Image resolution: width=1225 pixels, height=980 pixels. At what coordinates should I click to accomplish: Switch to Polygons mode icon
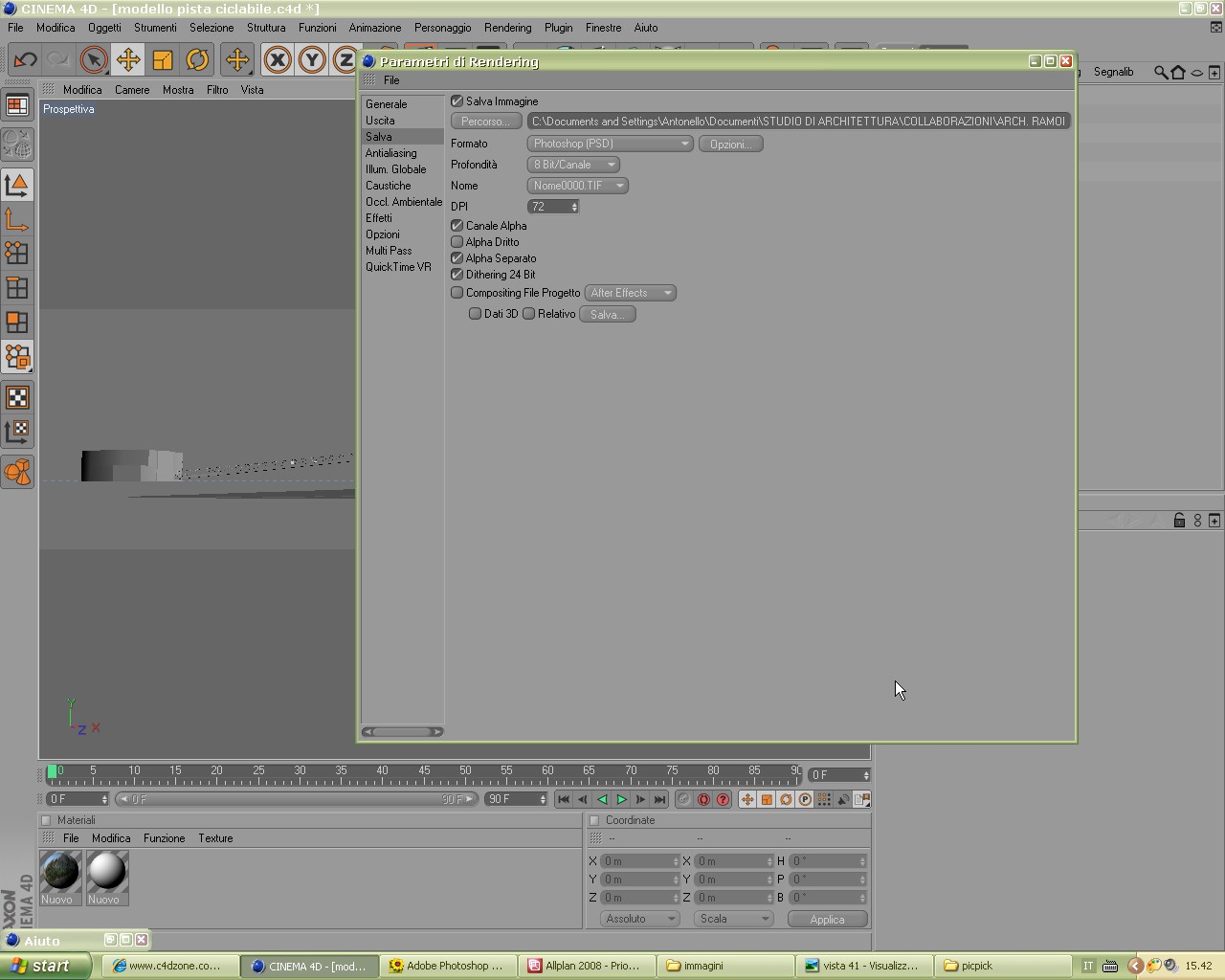click(17, 322)
